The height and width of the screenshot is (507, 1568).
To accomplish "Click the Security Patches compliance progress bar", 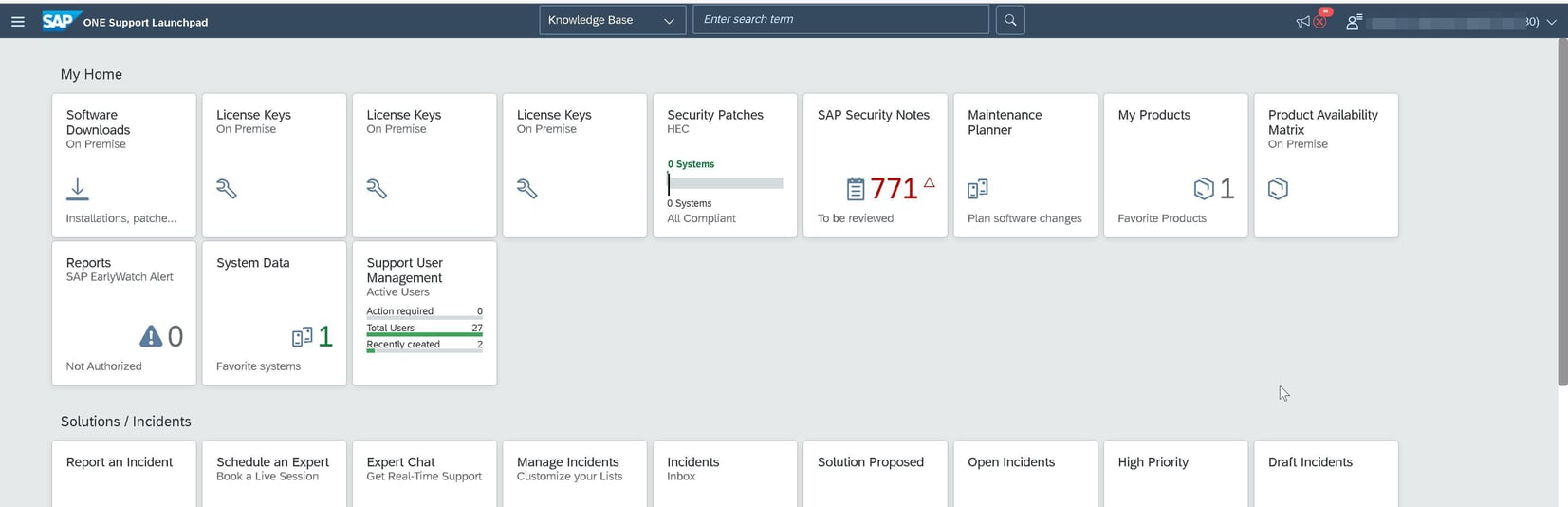I will (x=725, y=183).
